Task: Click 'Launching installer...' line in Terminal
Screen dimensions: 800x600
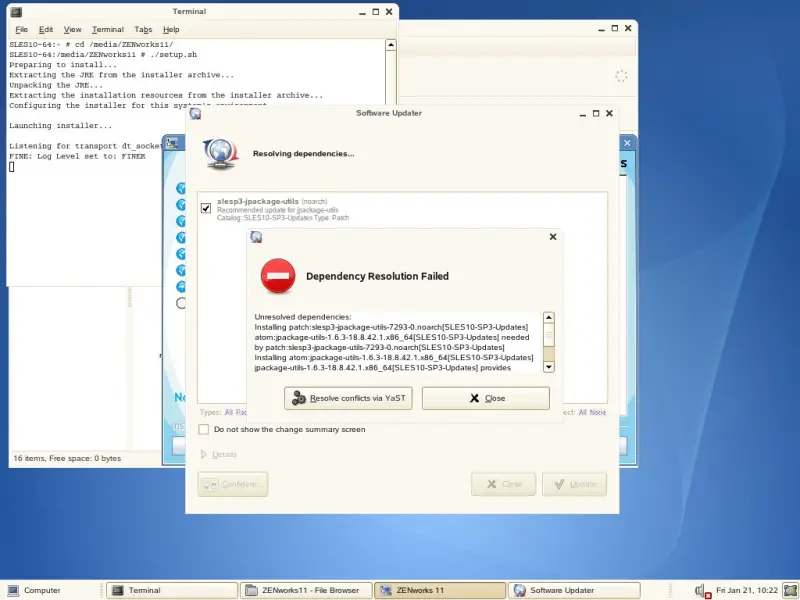Action: (60, 126)
